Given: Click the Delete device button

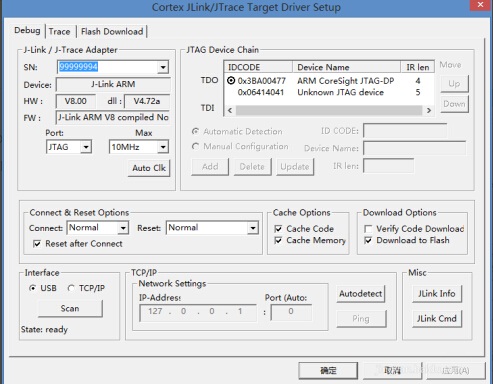Looking at the screenshot, I should click(x=252, y=167).
